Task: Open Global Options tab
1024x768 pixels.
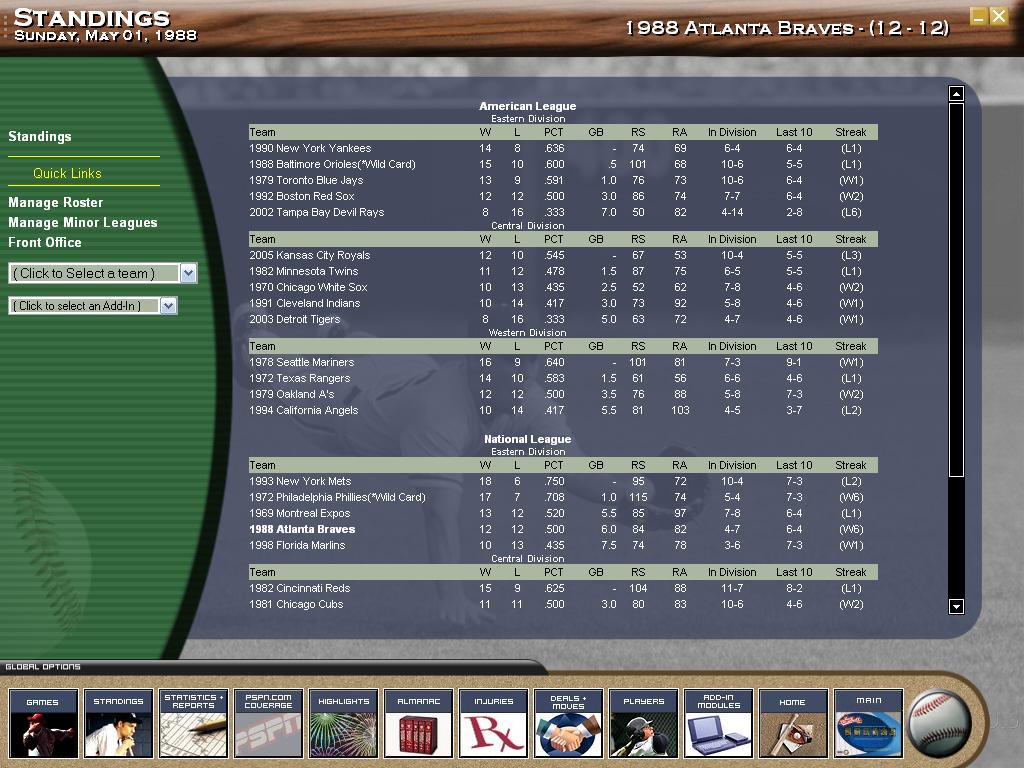Action: pos(43,667)
